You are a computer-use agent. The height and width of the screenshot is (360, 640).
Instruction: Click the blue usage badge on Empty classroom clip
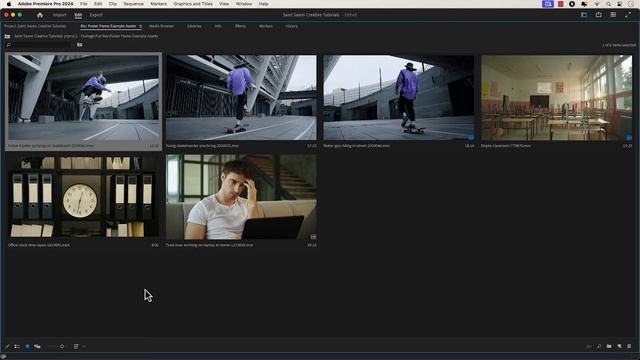[629, 138]
